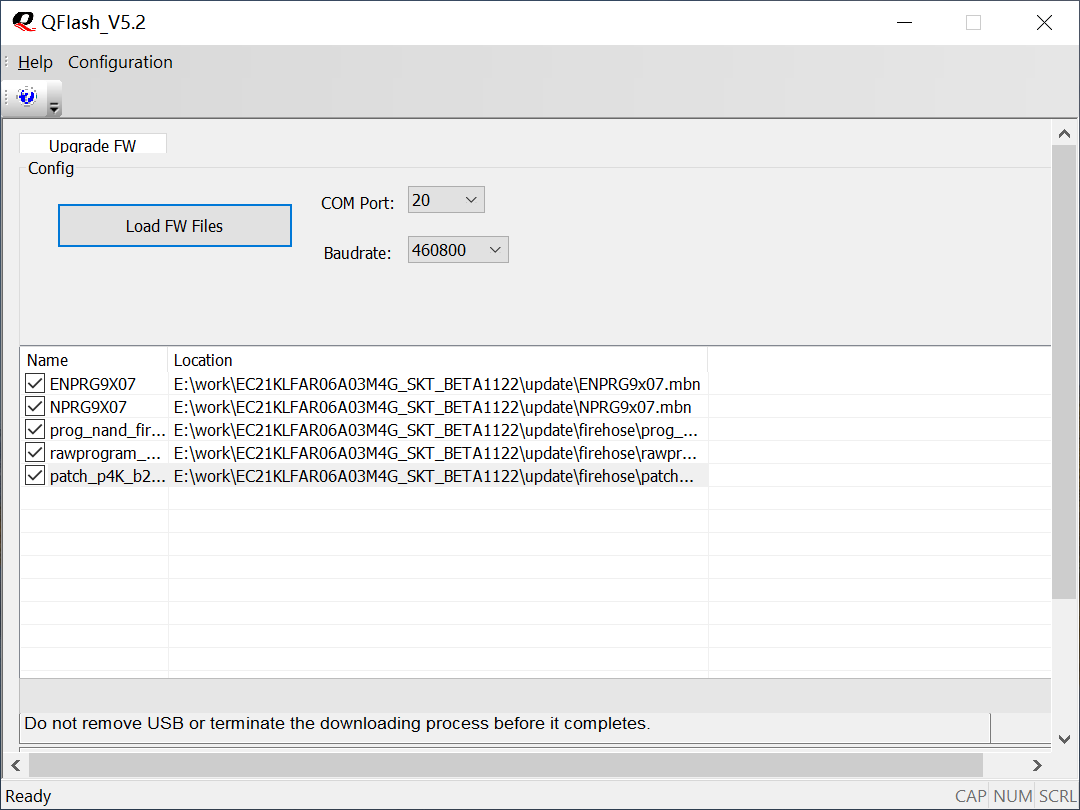
Task: Select the ENPRG9x07.mbn location path
Action: tap(437, 384)
